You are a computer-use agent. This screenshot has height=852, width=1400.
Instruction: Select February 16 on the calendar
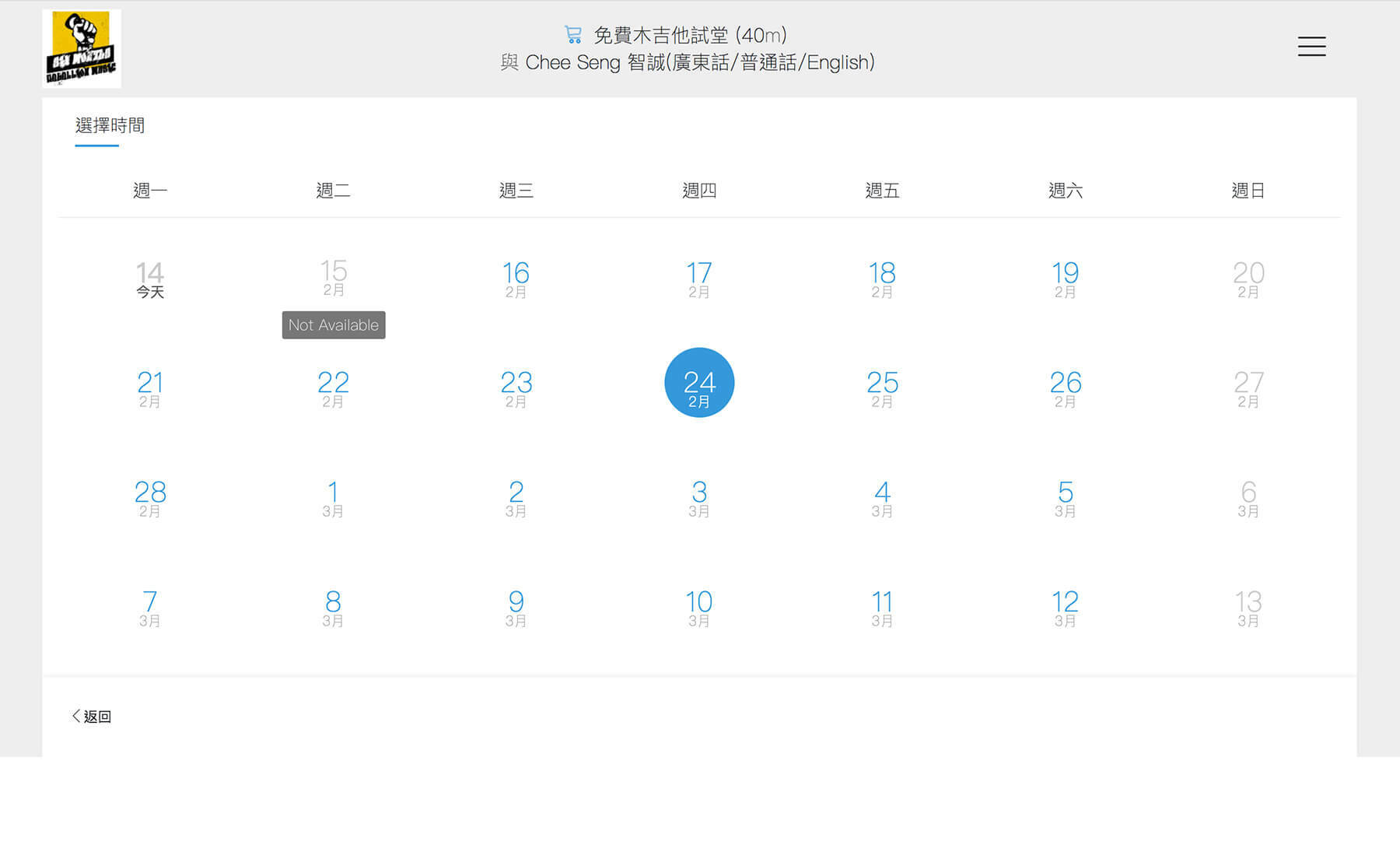tap(516, 279)
